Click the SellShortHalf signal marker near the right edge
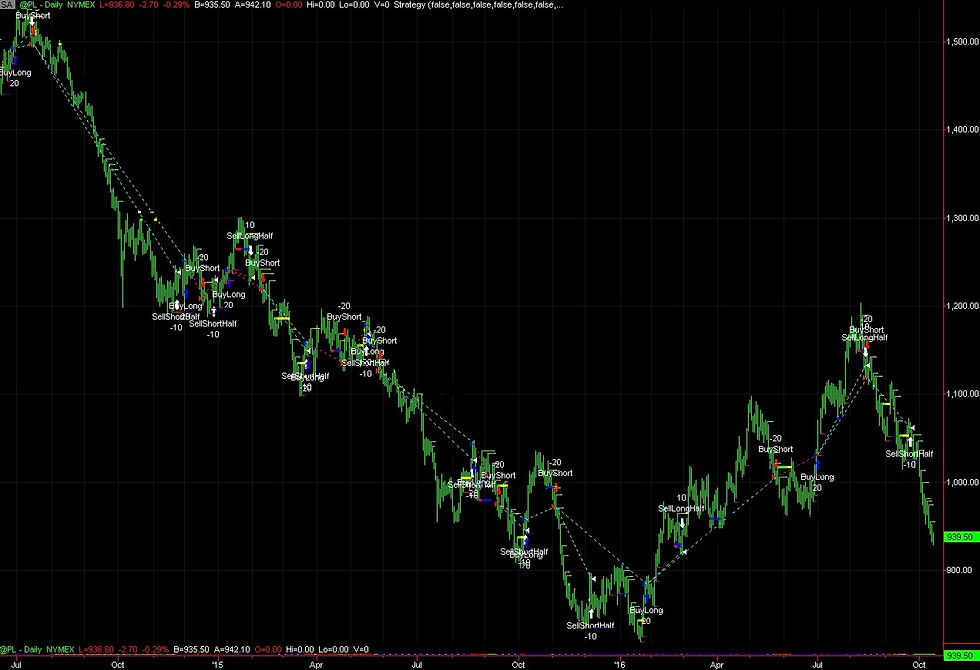The width and height of the screenshot is (980, 670). 908,455
